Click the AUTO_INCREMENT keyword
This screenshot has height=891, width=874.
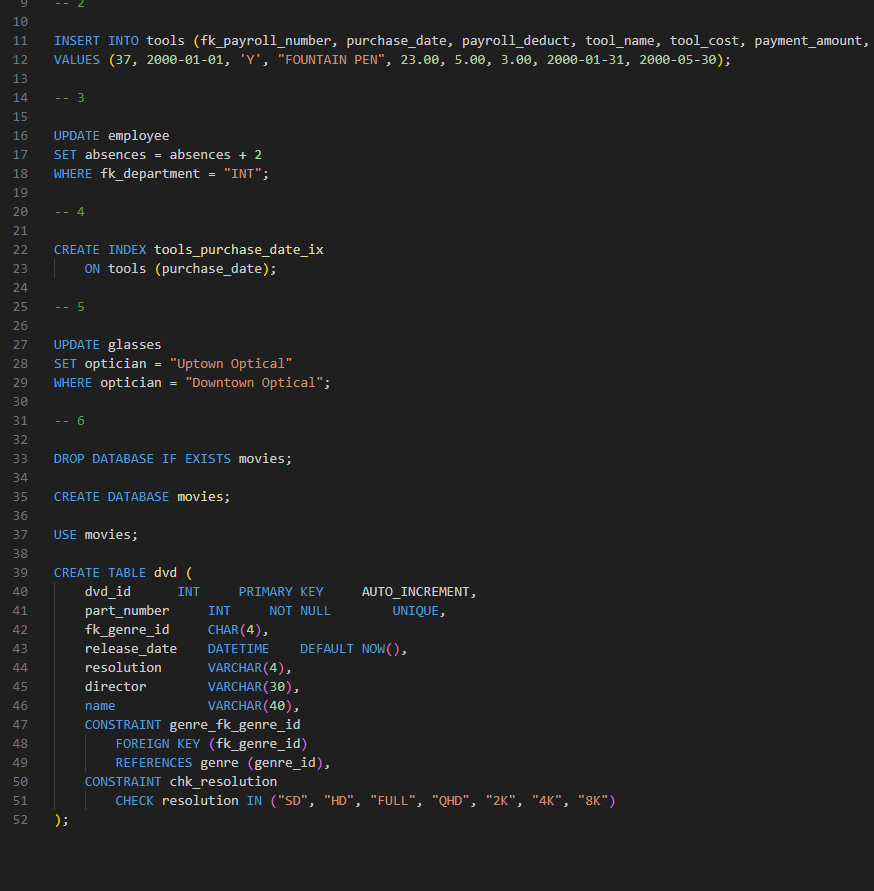click(x=418, y=591)
